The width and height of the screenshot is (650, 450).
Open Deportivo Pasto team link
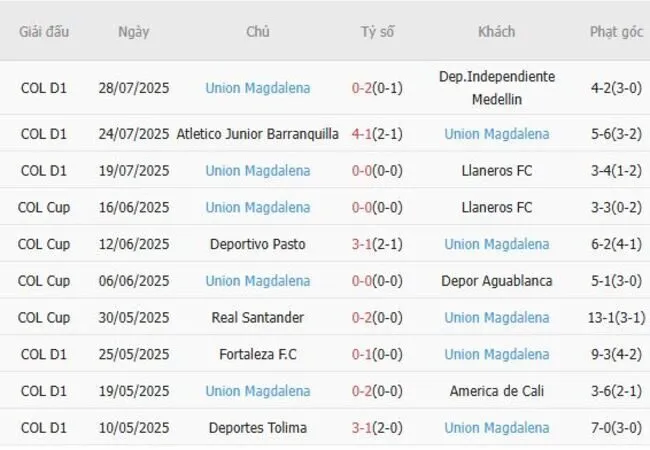[258, 244]
